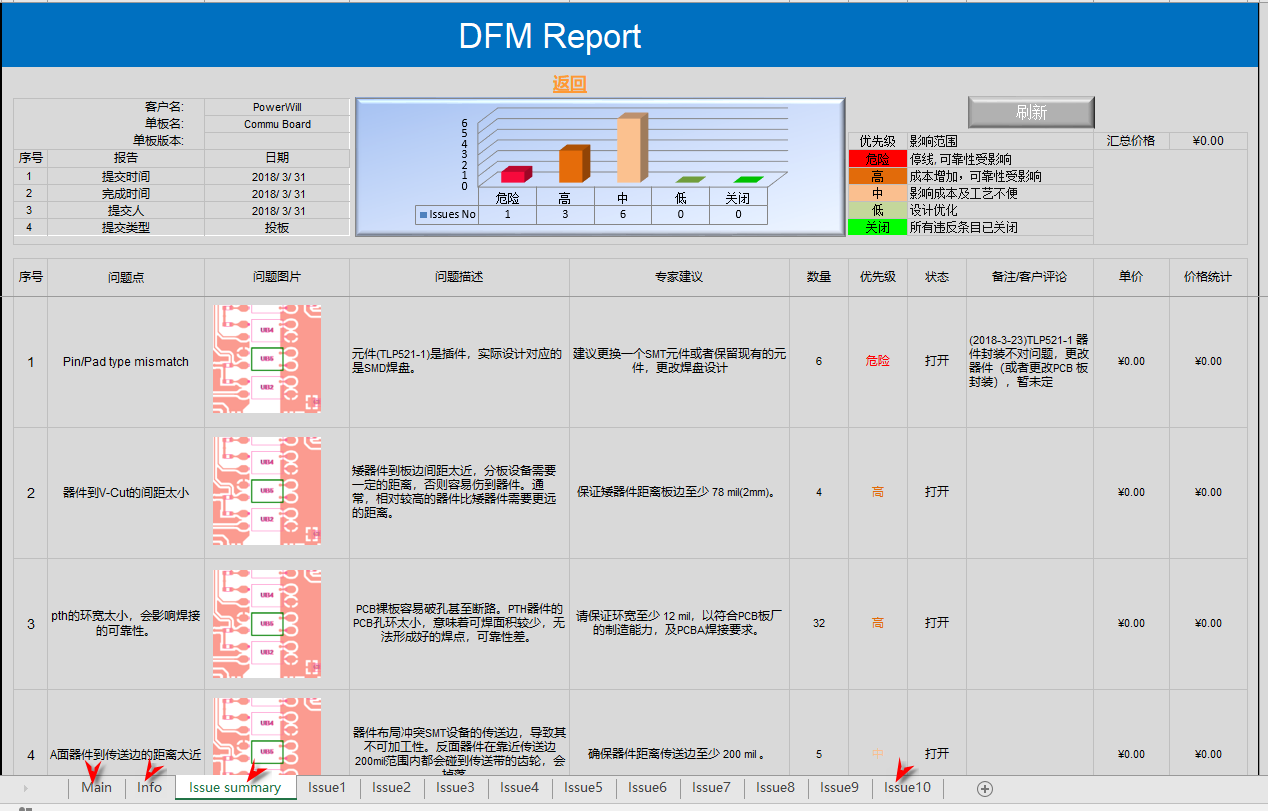1268x811 pixels.
Task: Click the Issues No legend in the chart
Action: (x=447, y=213)
